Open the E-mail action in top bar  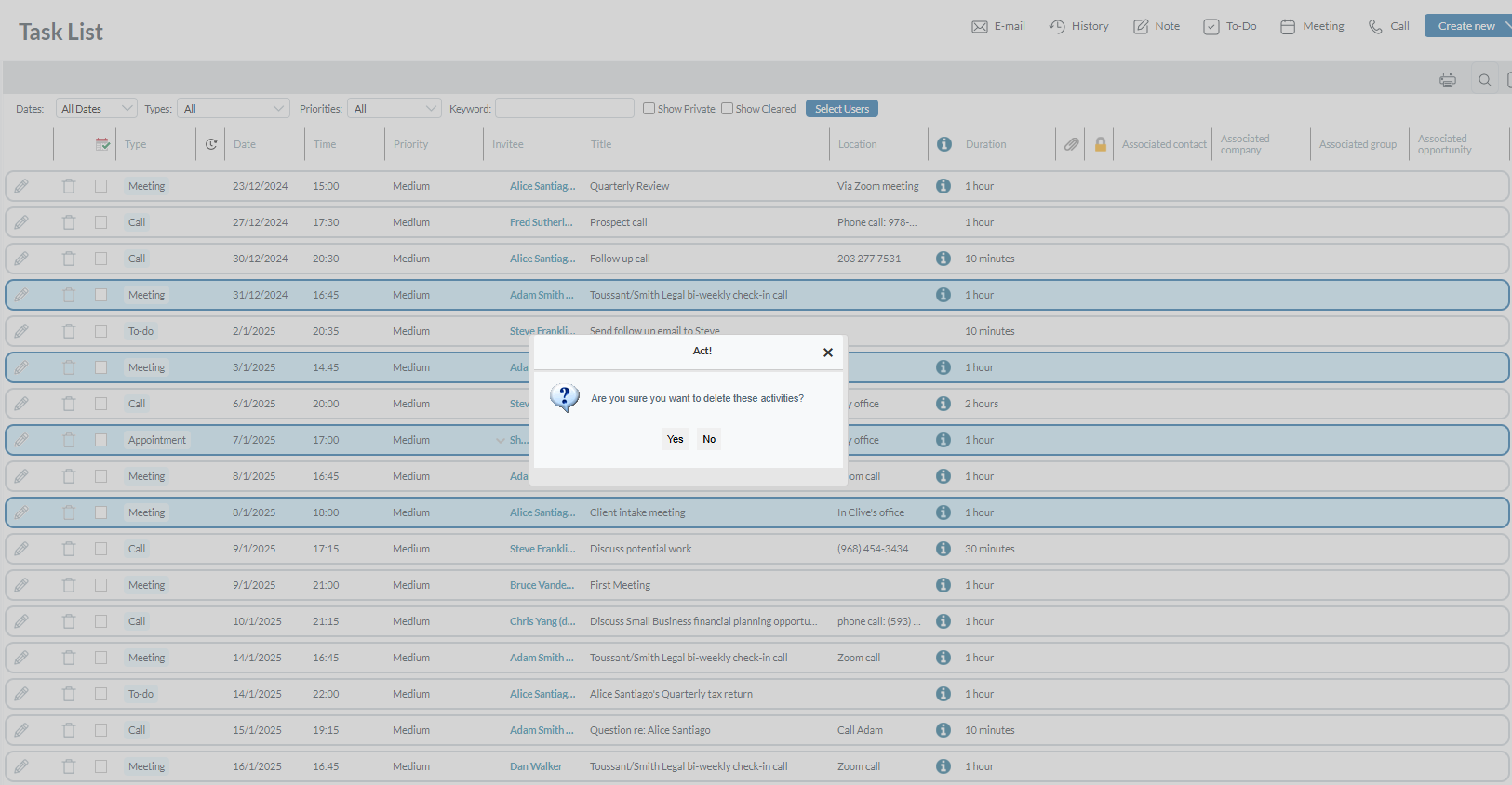coord(998,26)
